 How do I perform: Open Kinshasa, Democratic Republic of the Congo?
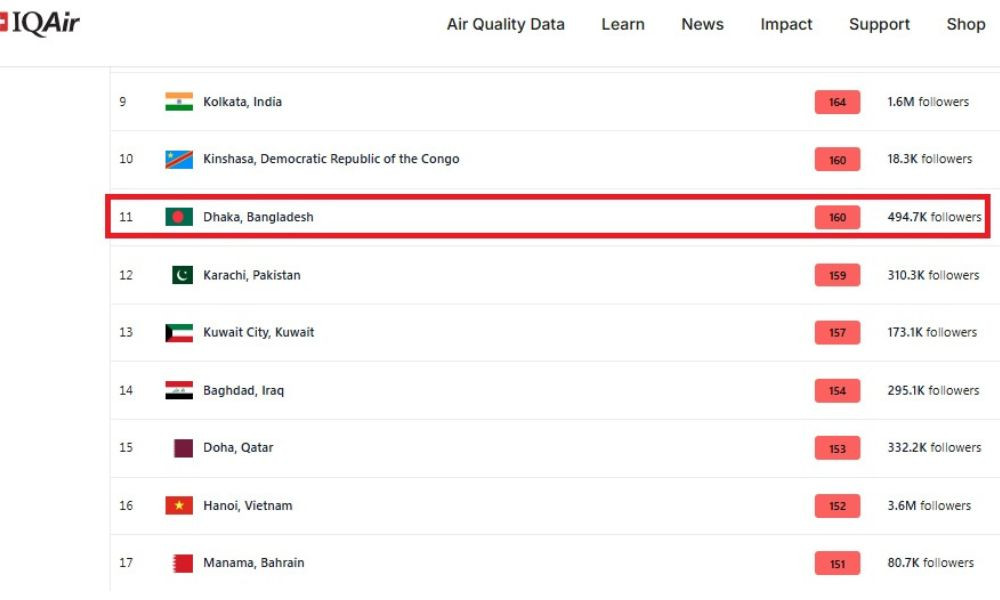pyautogui.click(x=331, y=159)
